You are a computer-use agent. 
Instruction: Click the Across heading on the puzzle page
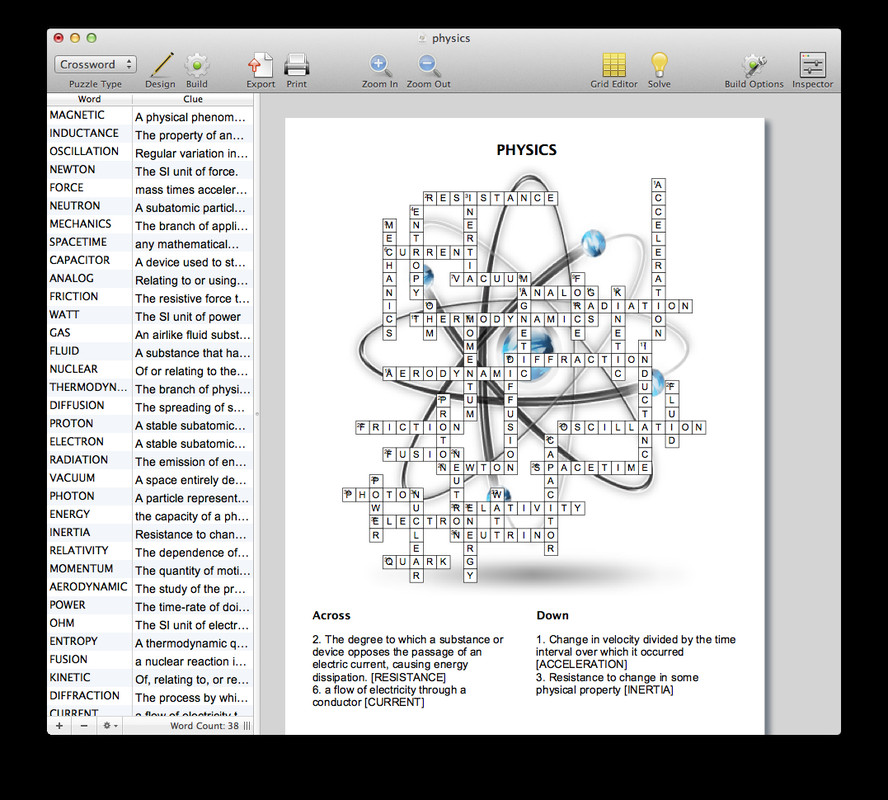coord(331,615)
